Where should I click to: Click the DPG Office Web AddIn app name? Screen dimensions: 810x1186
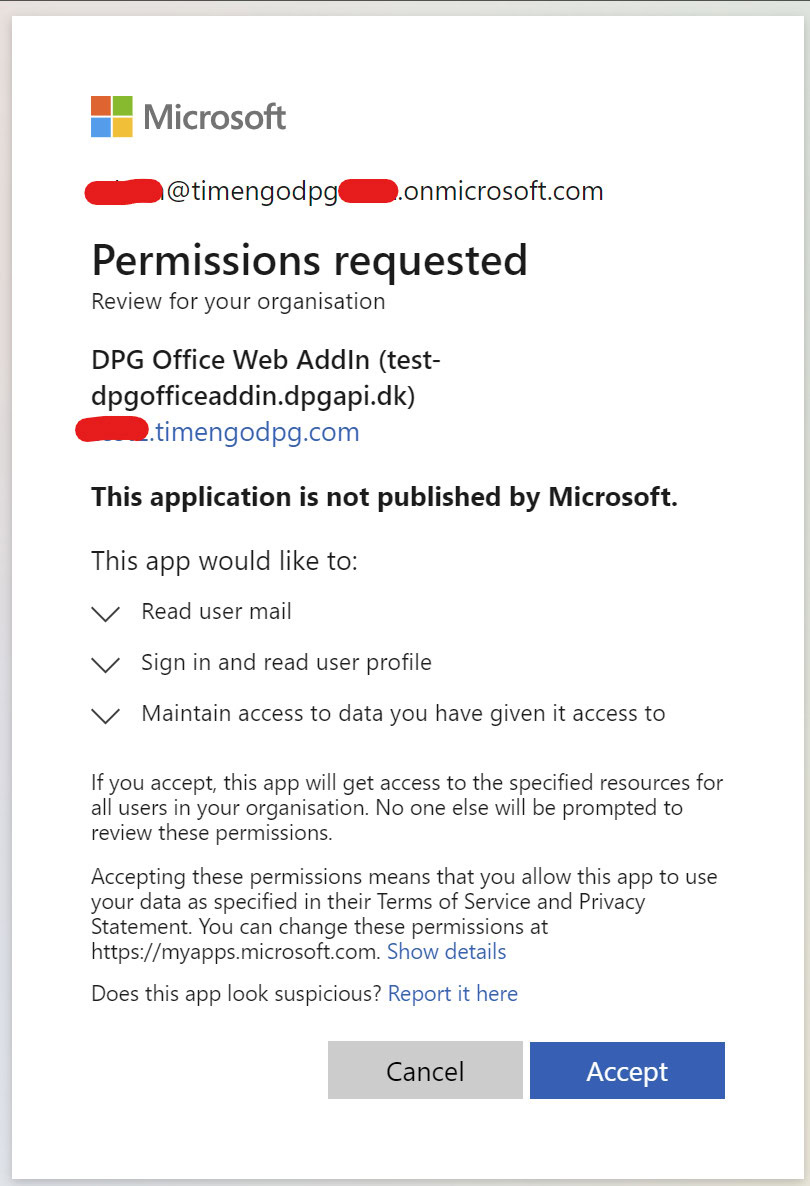click(x=265, y=377)
